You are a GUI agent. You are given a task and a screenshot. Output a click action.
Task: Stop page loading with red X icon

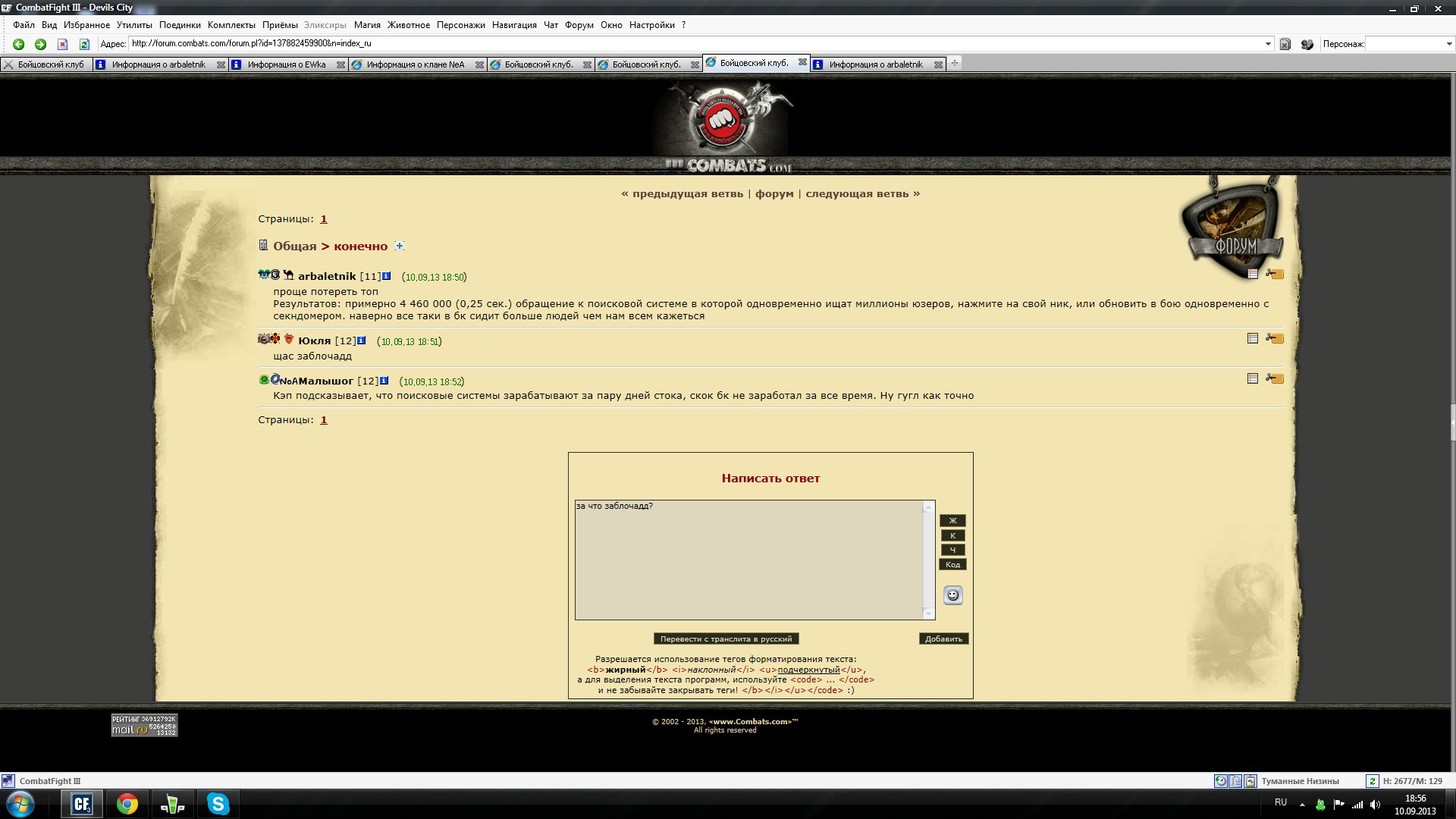(x=63, y=45)
